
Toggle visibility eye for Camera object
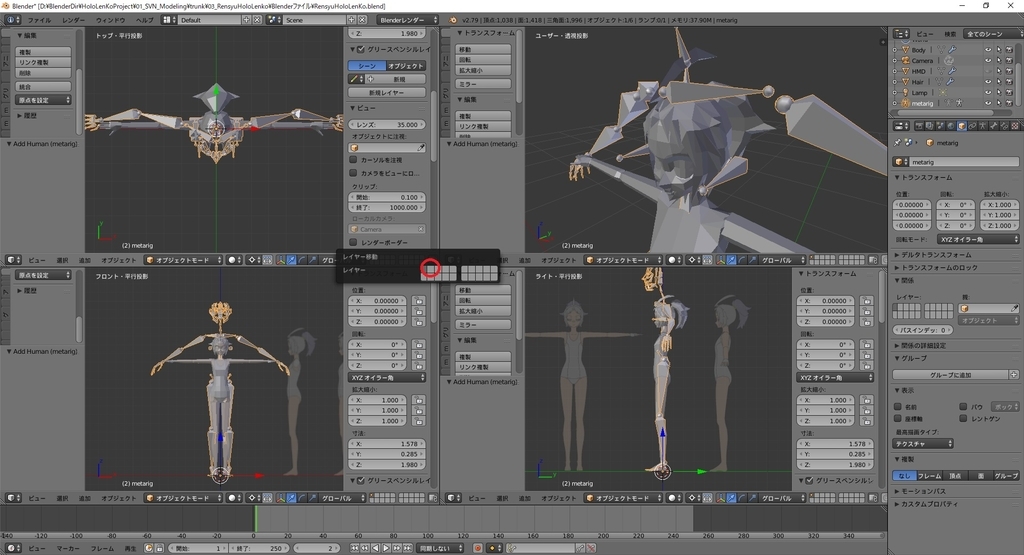tap(988, 60)
